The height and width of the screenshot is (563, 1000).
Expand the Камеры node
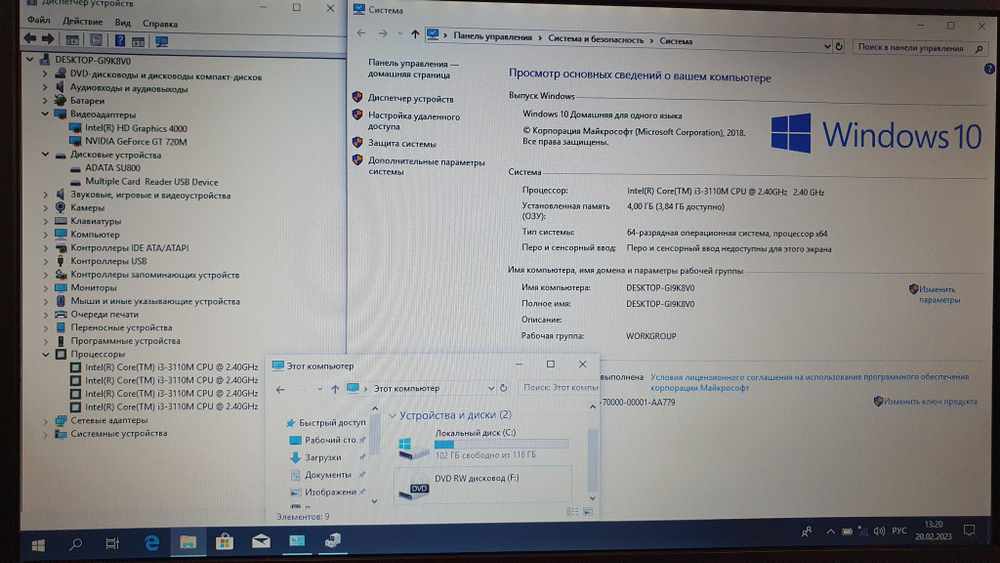[x=45, y=208]
